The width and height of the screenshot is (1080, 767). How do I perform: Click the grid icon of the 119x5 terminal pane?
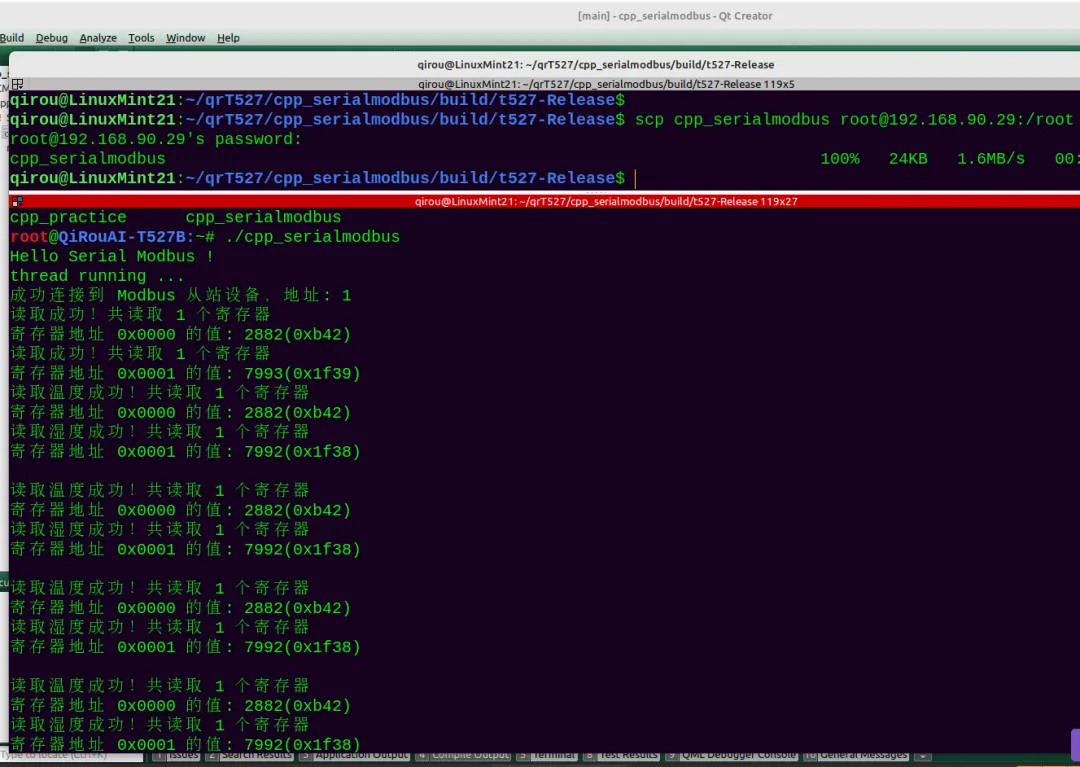coord(17,84)
